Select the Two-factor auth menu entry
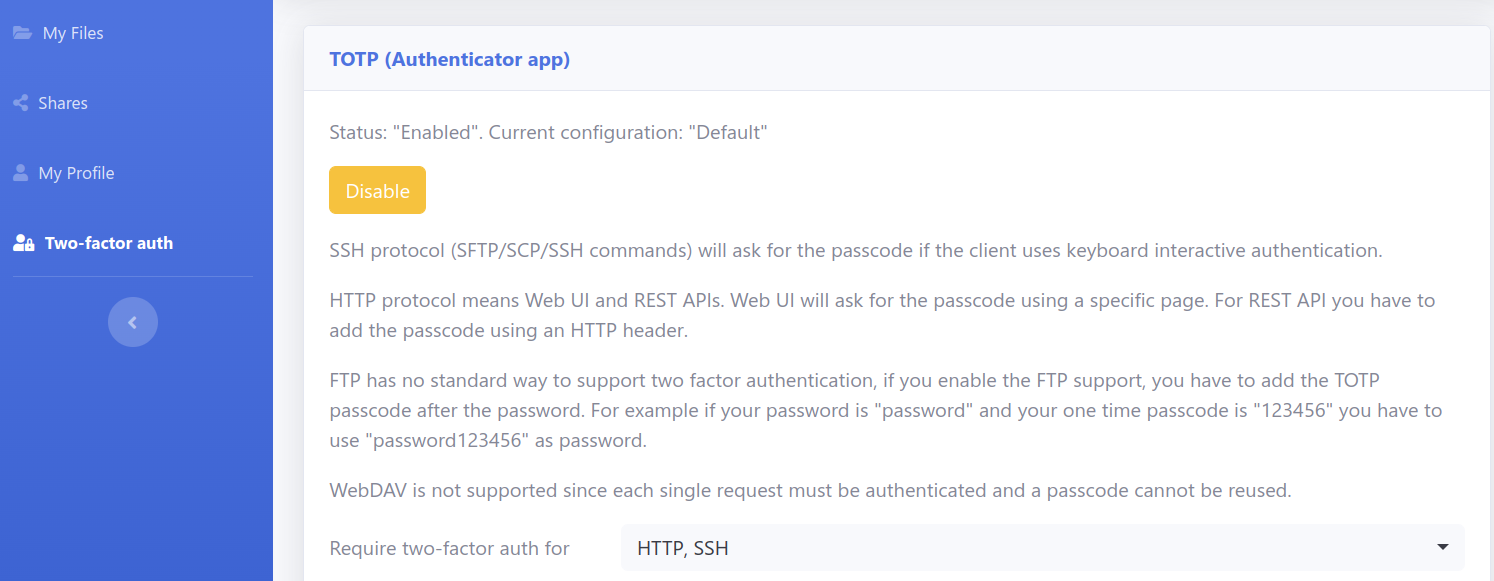The height and width of the screenshot is (581, 1494). coord(106,242)
